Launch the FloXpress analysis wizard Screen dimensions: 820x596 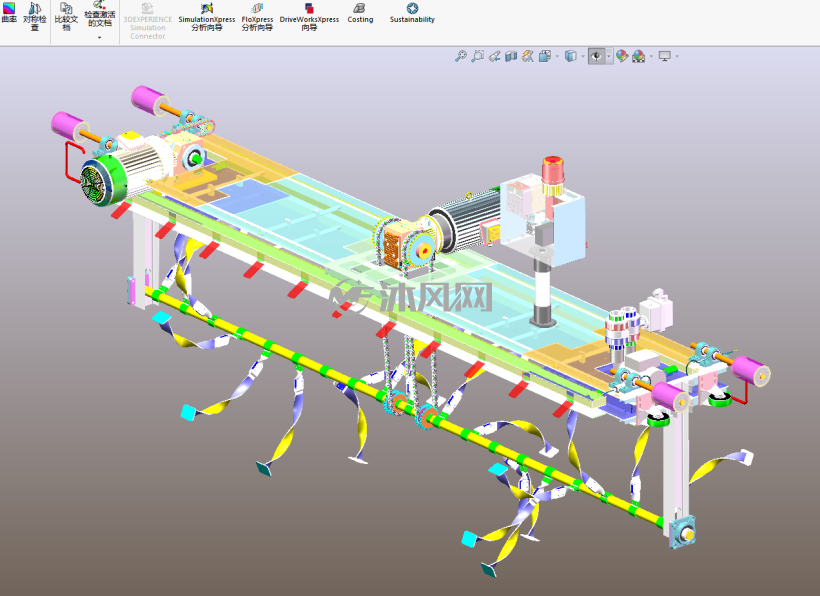[257, 16]
